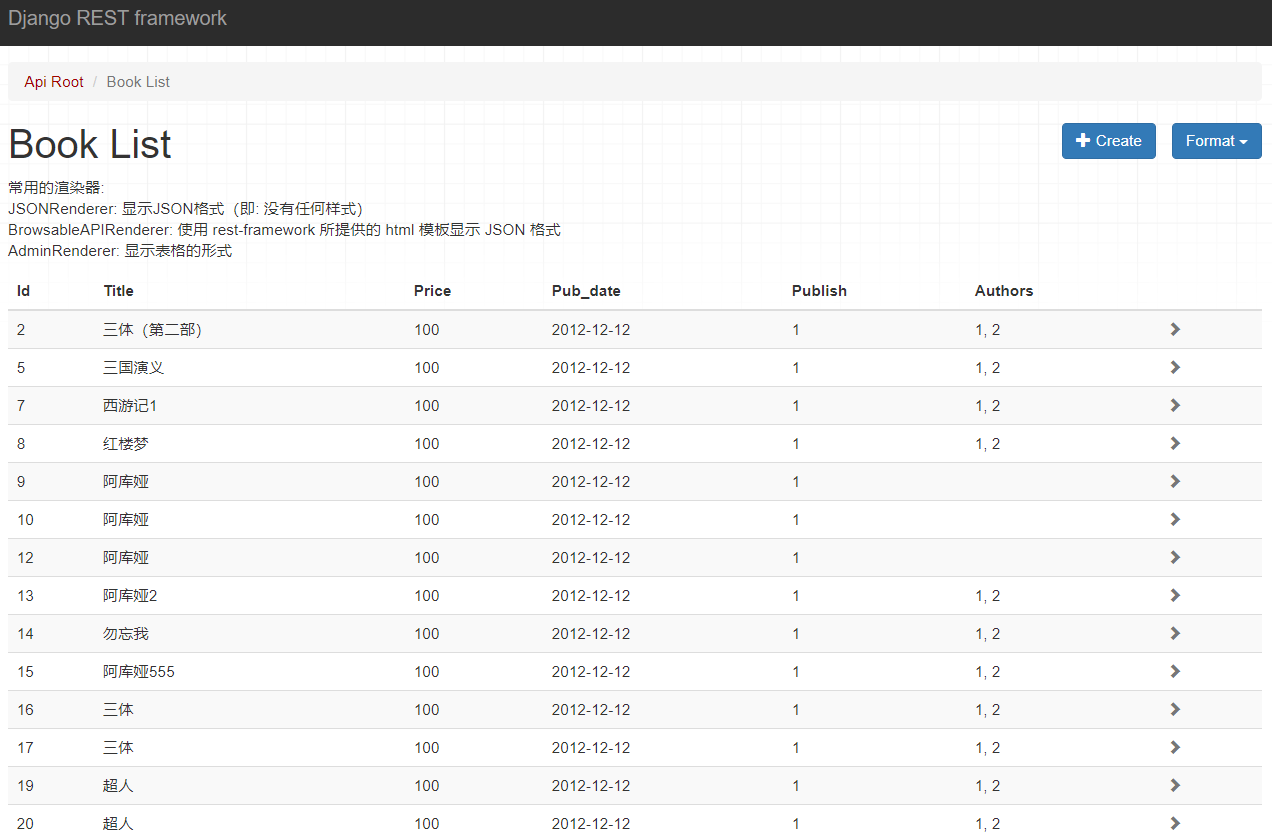Open detail chevron for book id 12

click(1175, 557)
